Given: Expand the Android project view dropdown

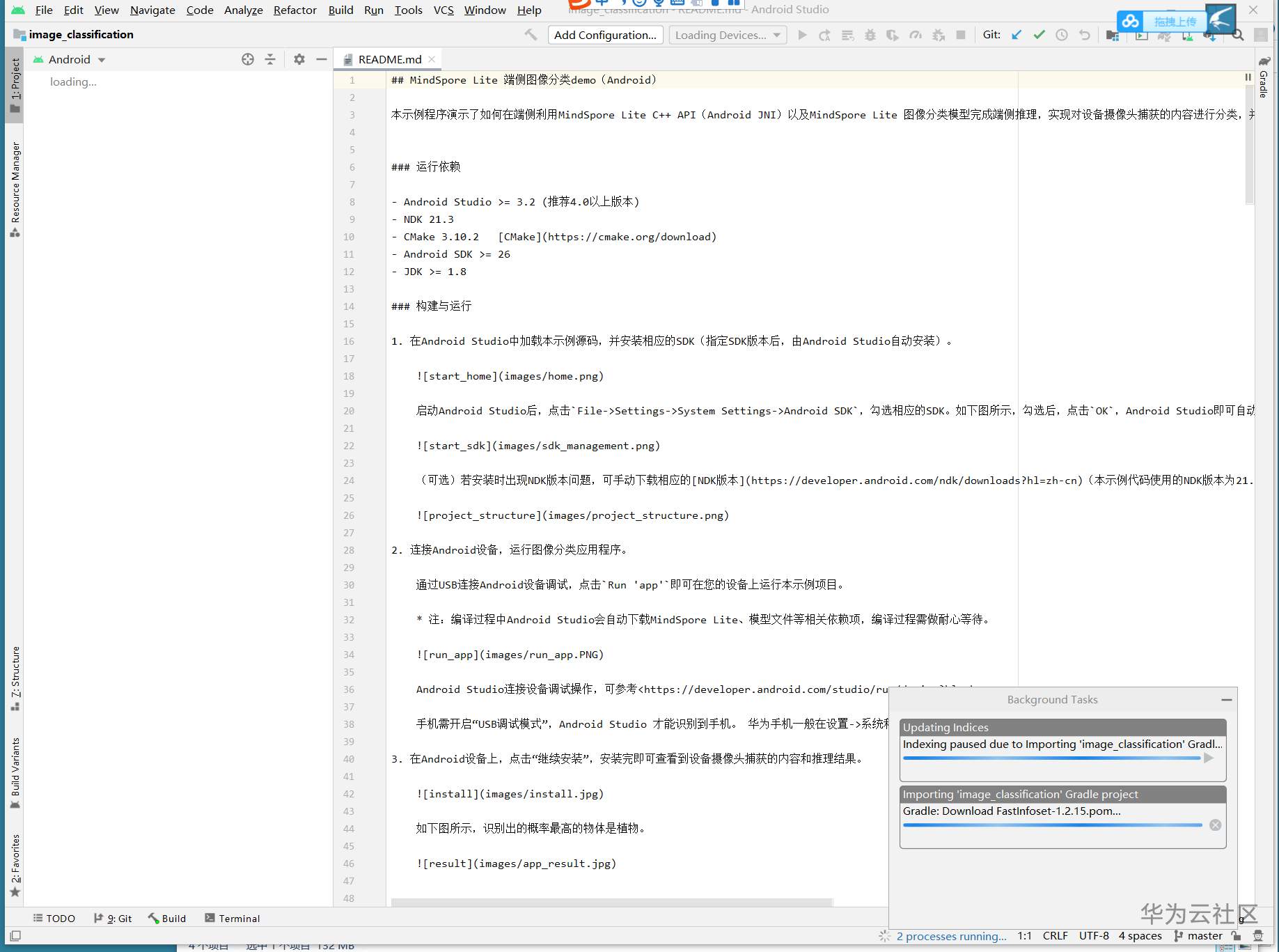Looking at the screenshot, I should click(x=102, y=60).
